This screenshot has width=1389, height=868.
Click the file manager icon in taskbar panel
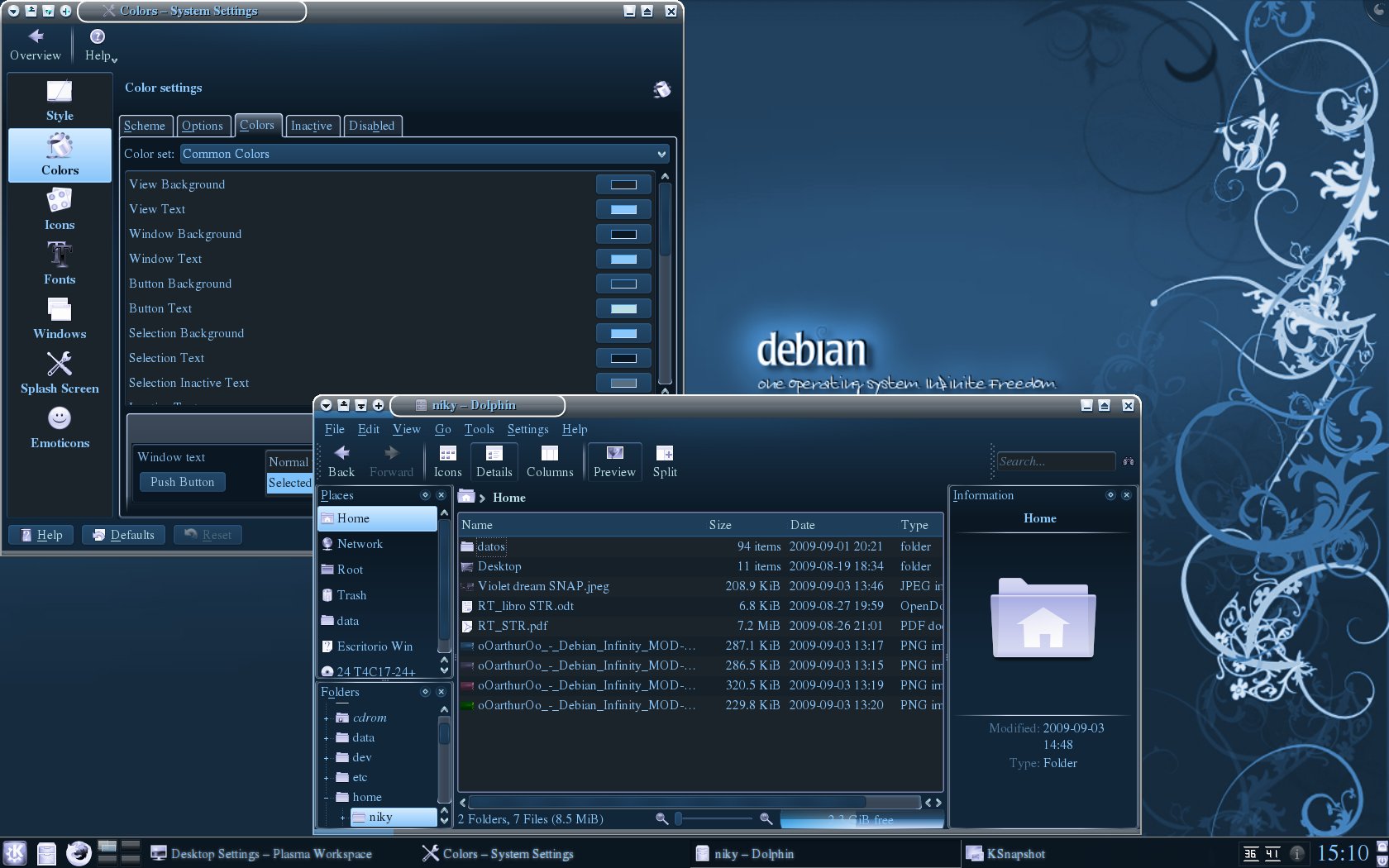pyautogui.click(x=47, y=853)
